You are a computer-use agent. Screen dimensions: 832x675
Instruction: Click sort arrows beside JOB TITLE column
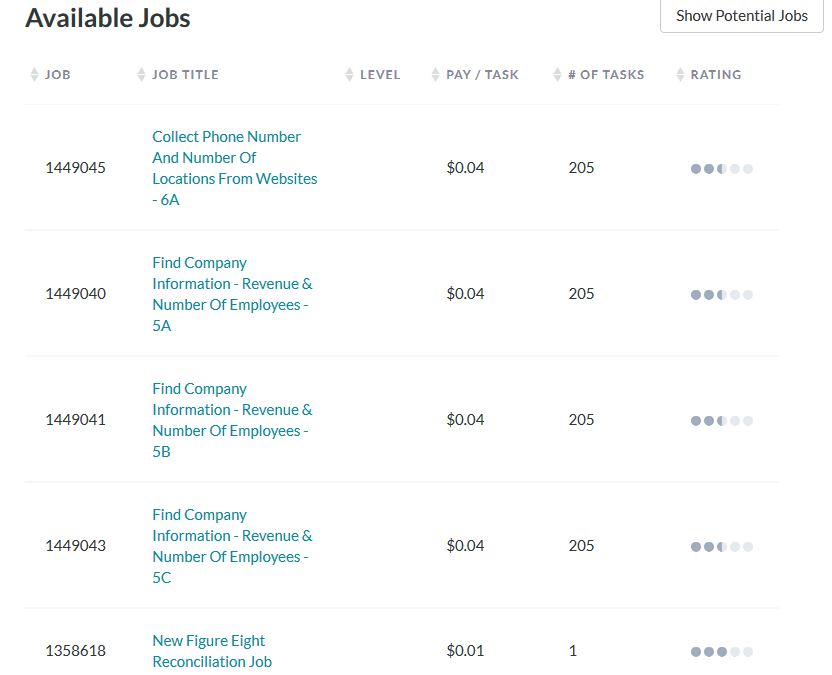[141, 75]
